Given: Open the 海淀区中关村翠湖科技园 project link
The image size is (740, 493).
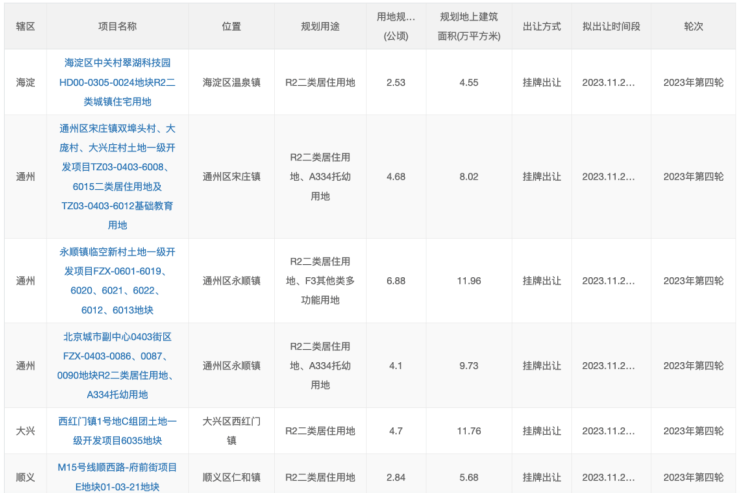Looking at the screenshot, I should click(117, 81).
